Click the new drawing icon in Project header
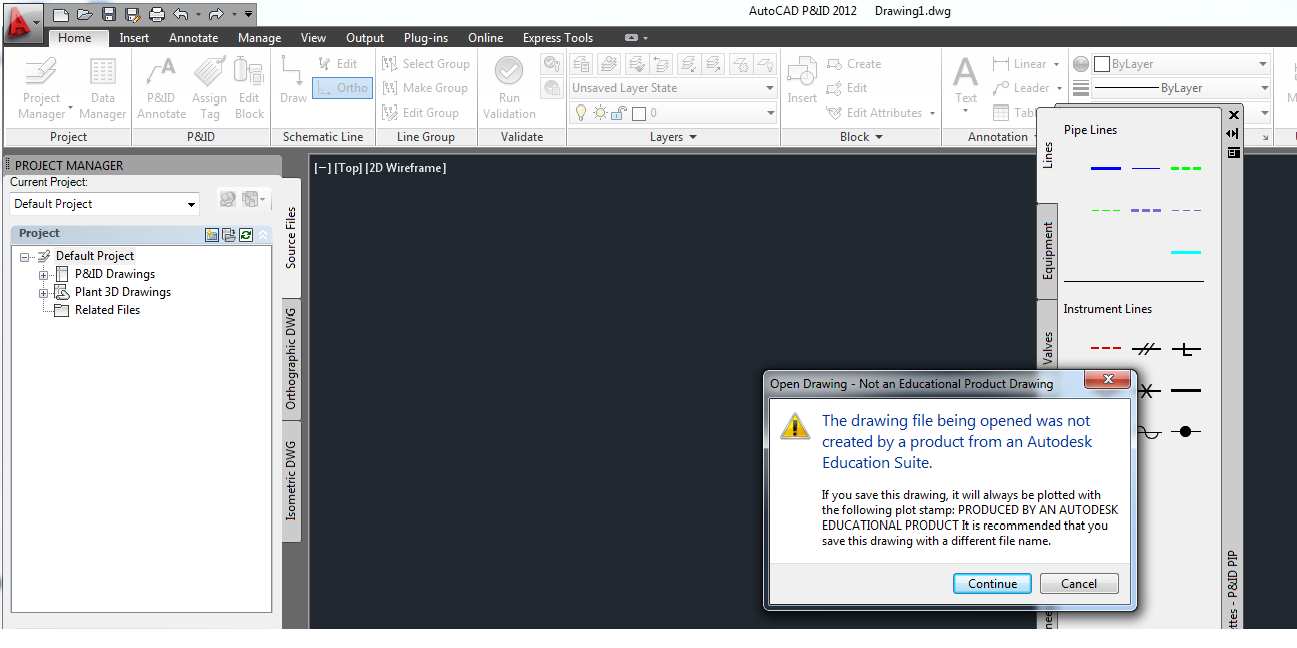This screenshot has width=1297, height=648. (x=212, y=234)
